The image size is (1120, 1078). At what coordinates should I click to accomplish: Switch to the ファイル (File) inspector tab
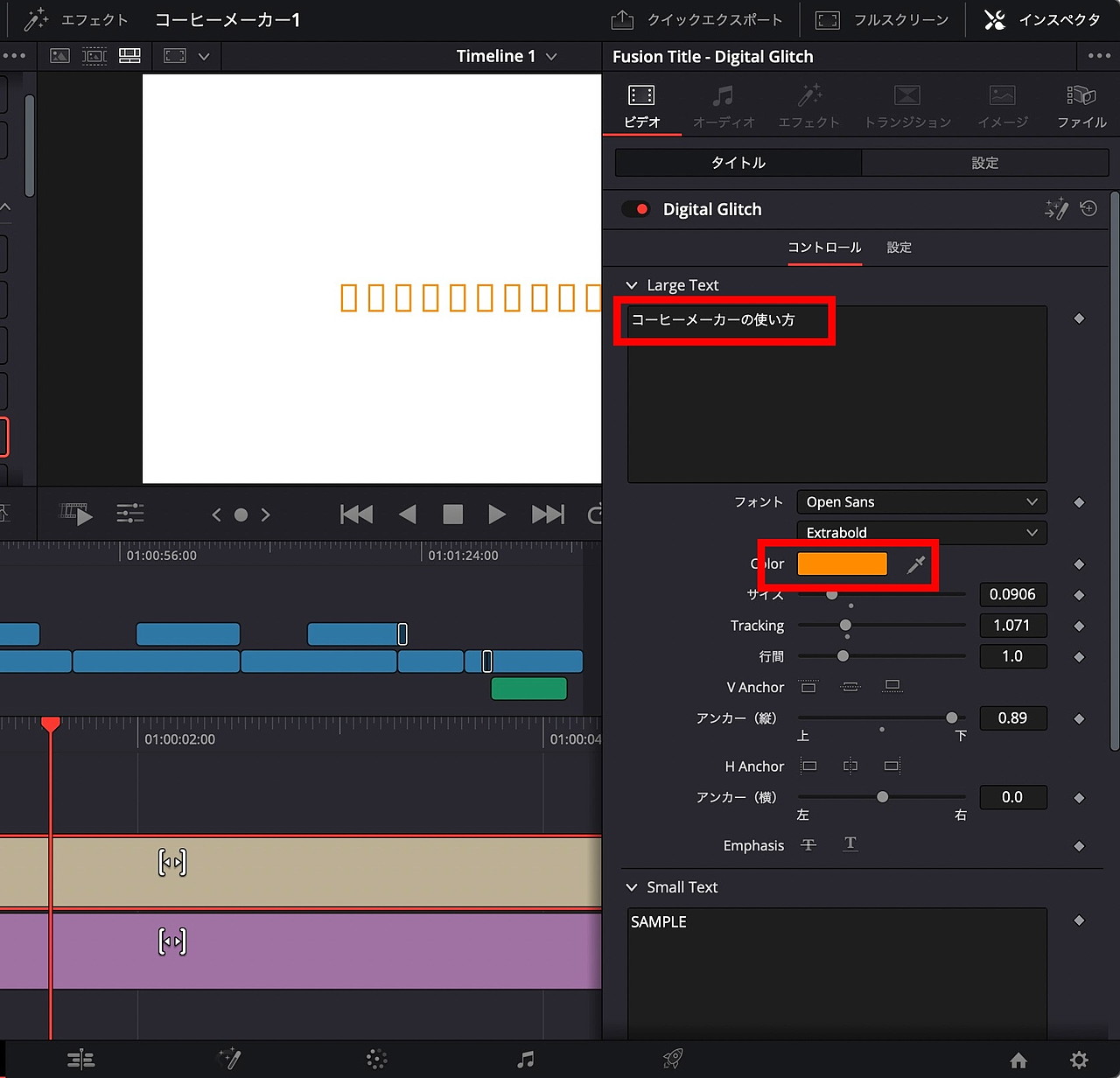pos(1081,108)
